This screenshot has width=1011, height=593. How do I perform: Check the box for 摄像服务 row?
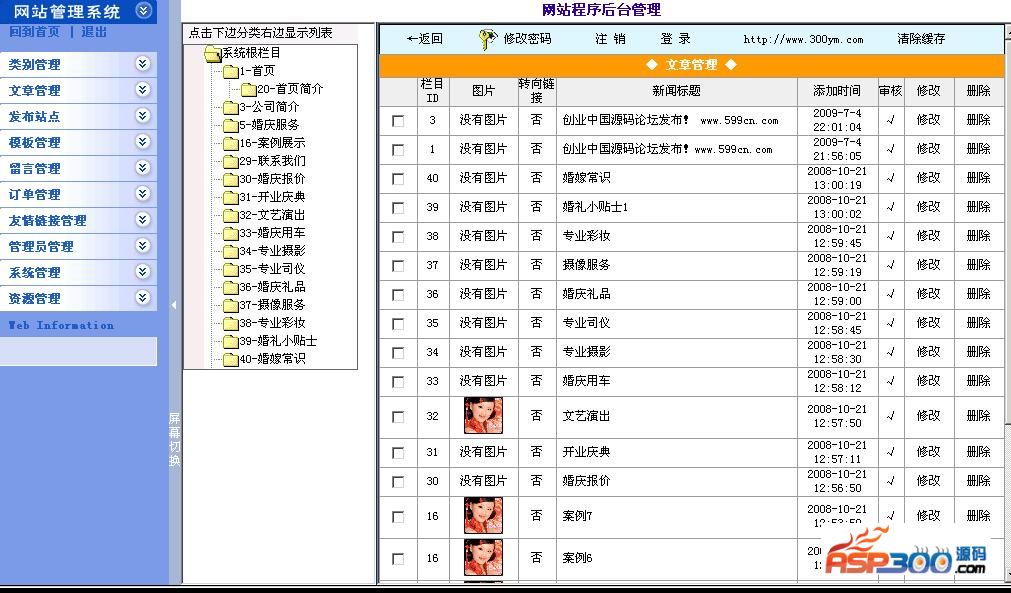coord(398,266)
